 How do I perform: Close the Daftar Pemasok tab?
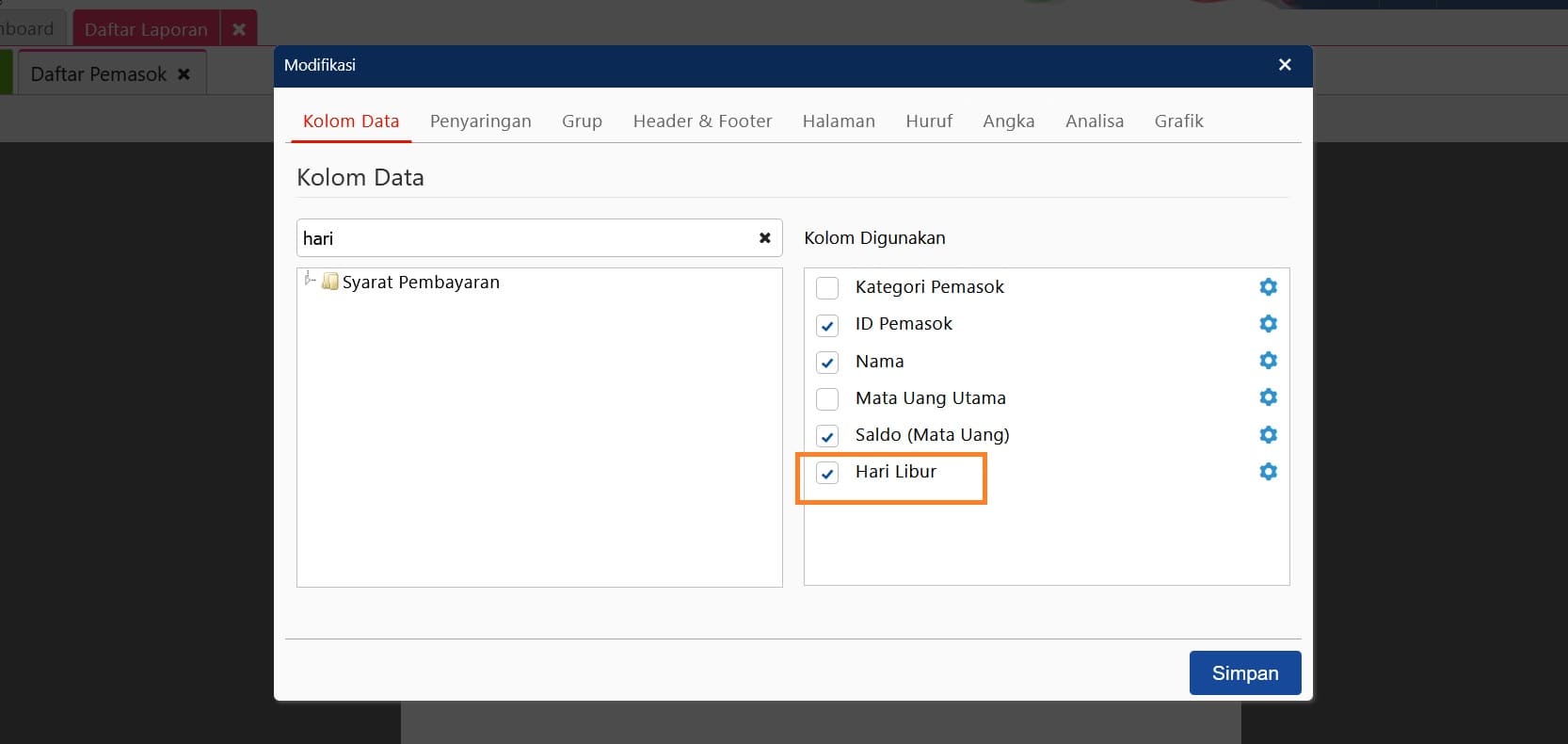[x=184, y=74]
